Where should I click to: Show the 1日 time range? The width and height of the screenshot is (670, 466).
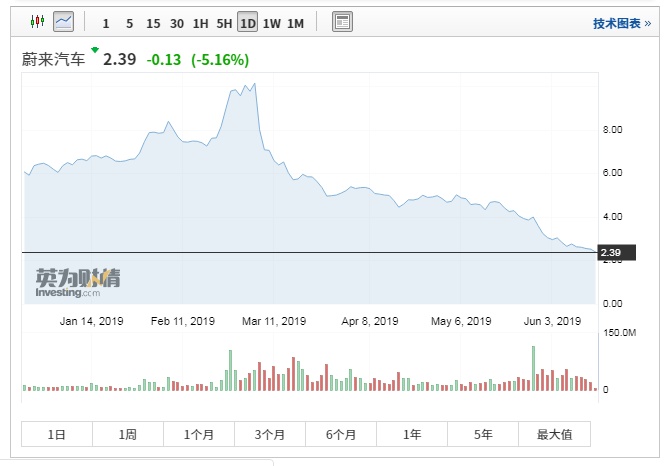[x=57, y=434]
